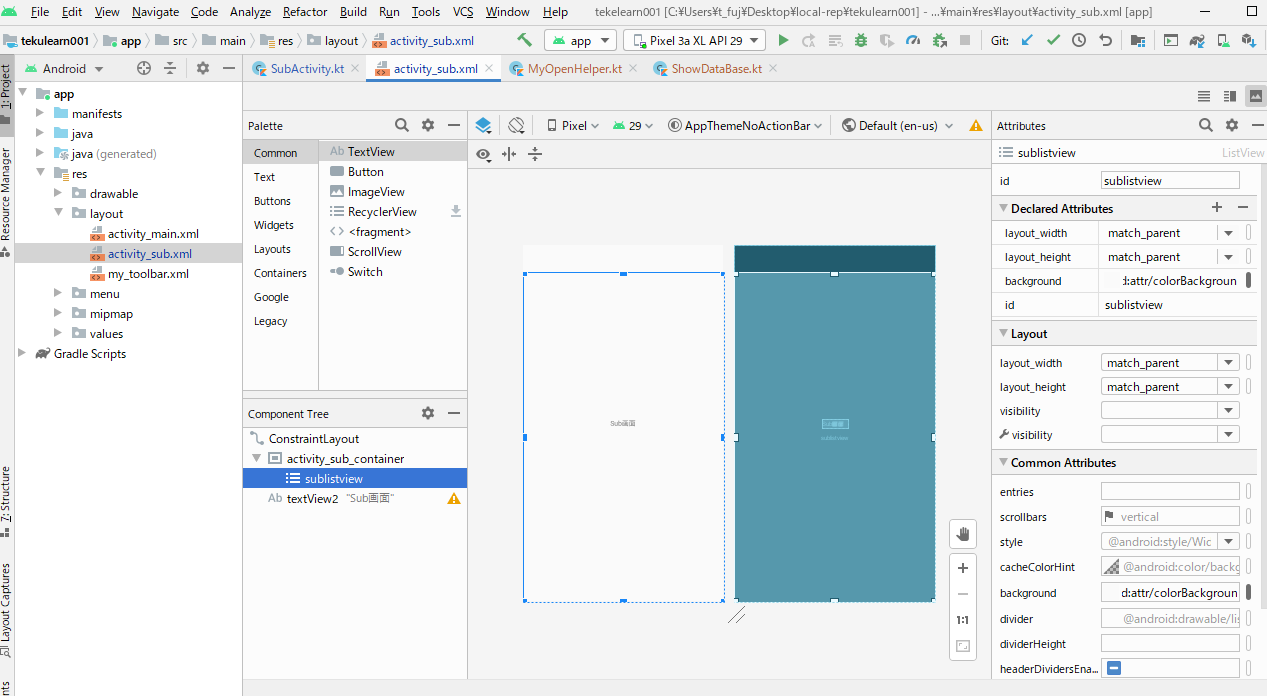Image resolution: width=1267 pixels, height=696 pixels.
Task: Collapse the Common Attributes section
Action: [1003, 463]
